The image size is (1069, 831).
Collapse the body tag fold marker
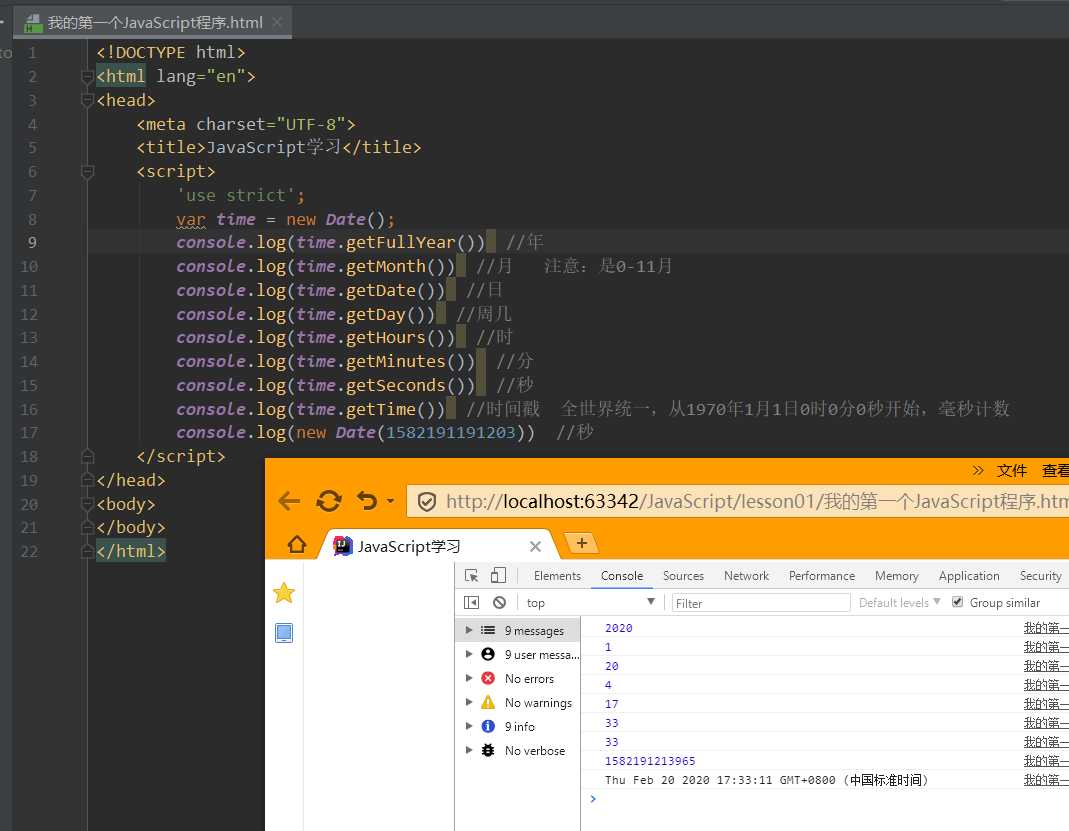tap(87, 504)
